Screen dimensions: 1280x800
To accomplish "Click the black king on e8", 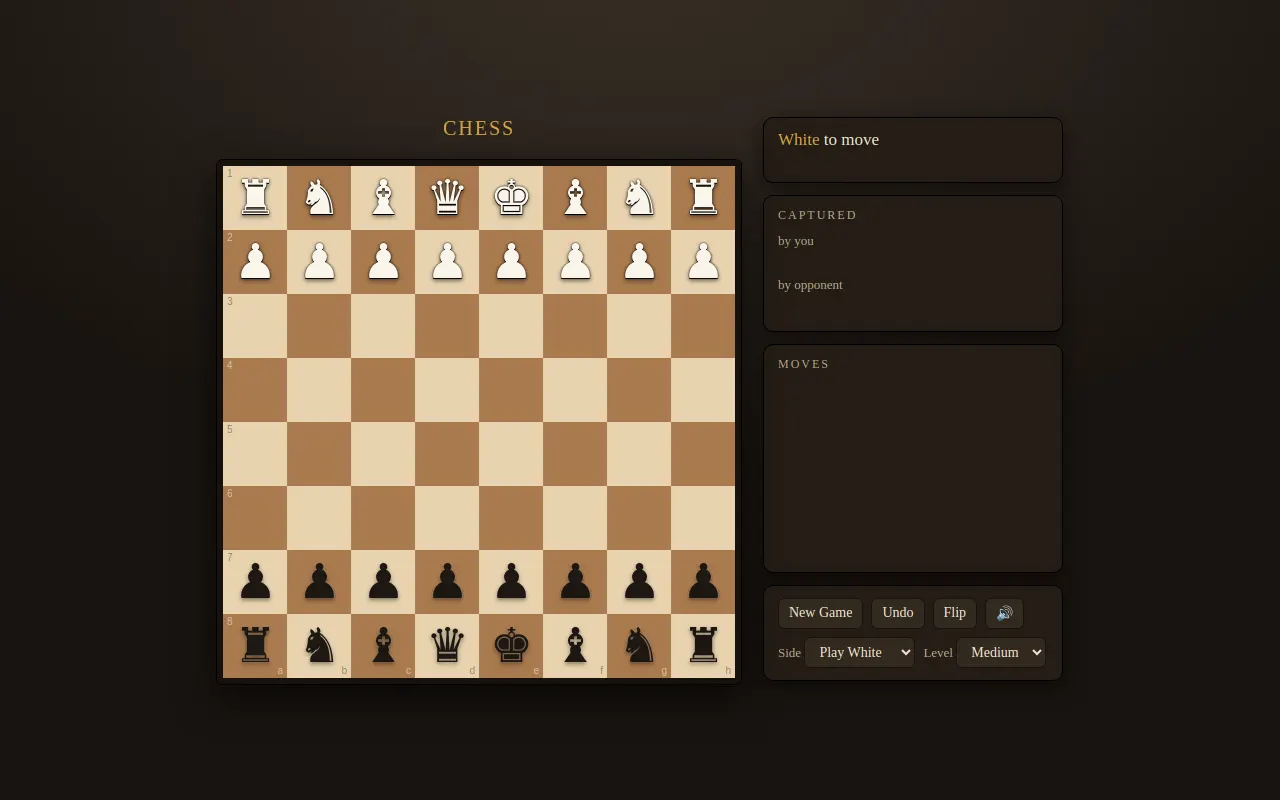I will [x=511, y=646].
